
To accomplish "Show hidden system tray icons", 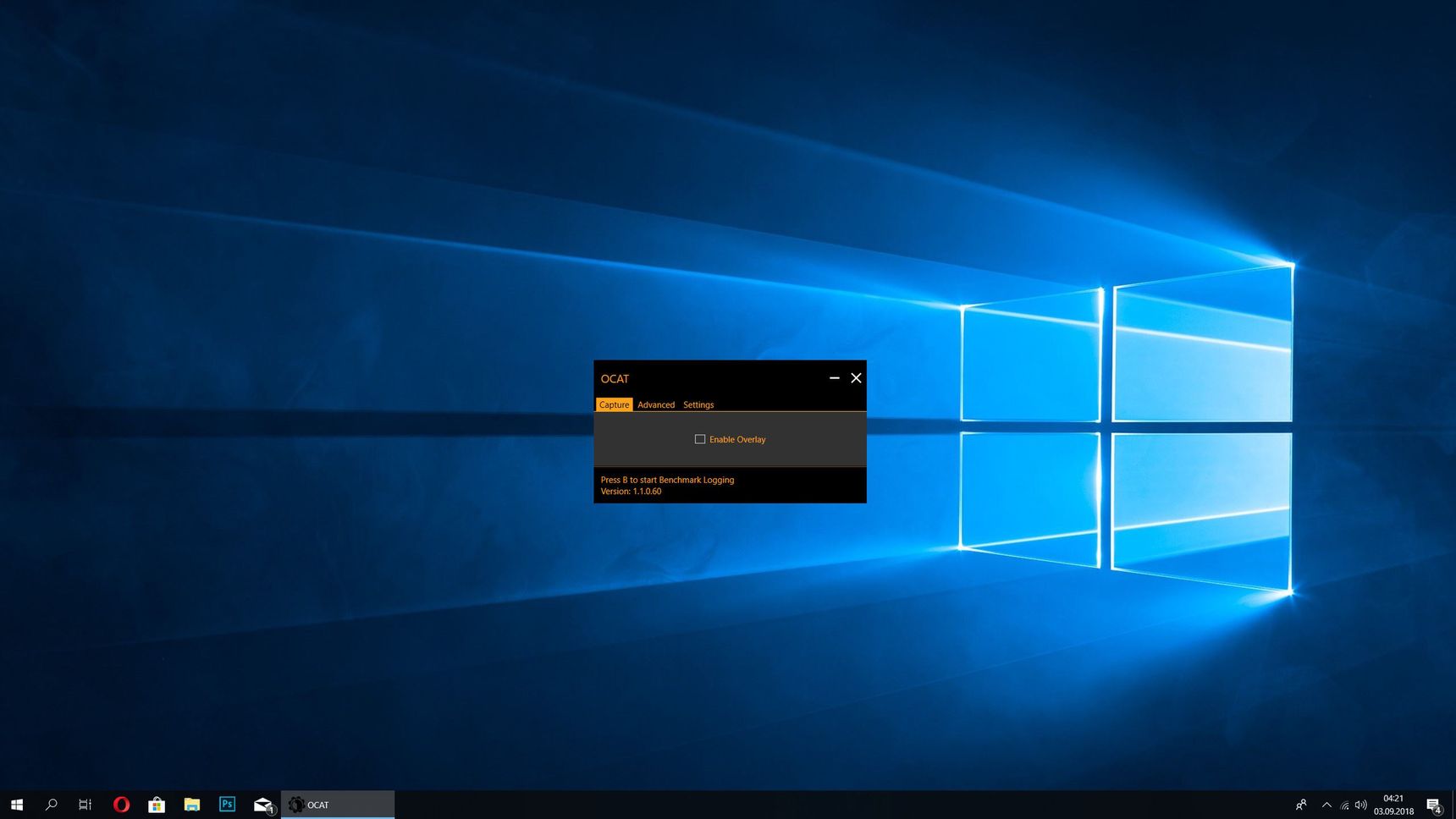I will point(1326,805).
